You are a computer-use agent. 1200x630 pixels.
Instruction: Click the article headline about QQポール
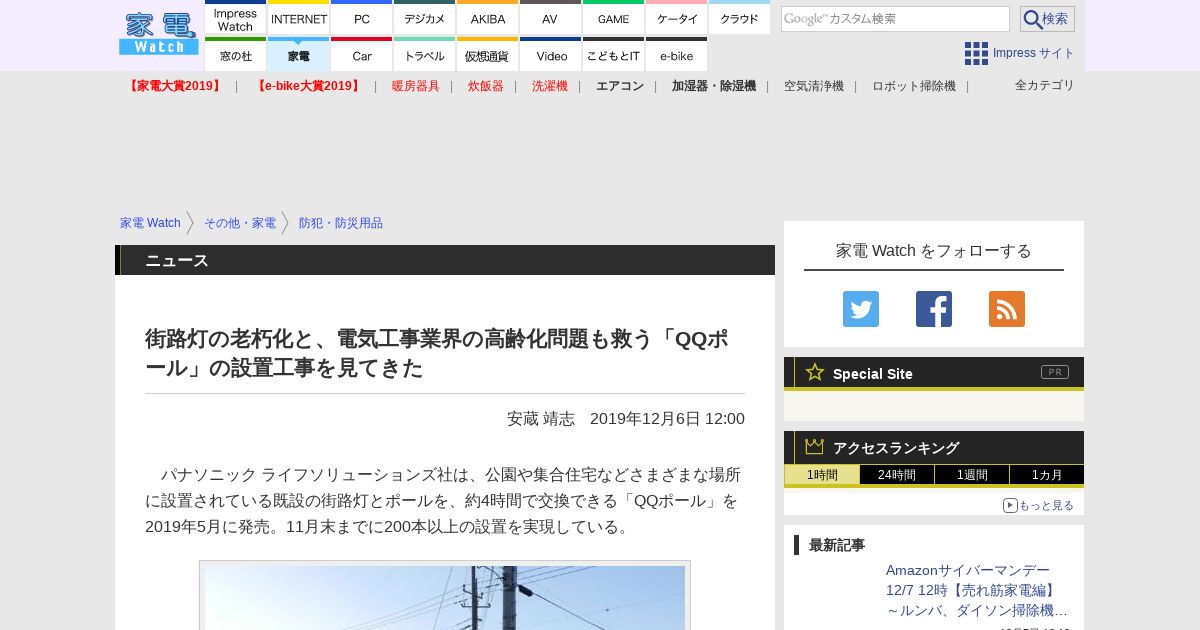click(437, 353)
